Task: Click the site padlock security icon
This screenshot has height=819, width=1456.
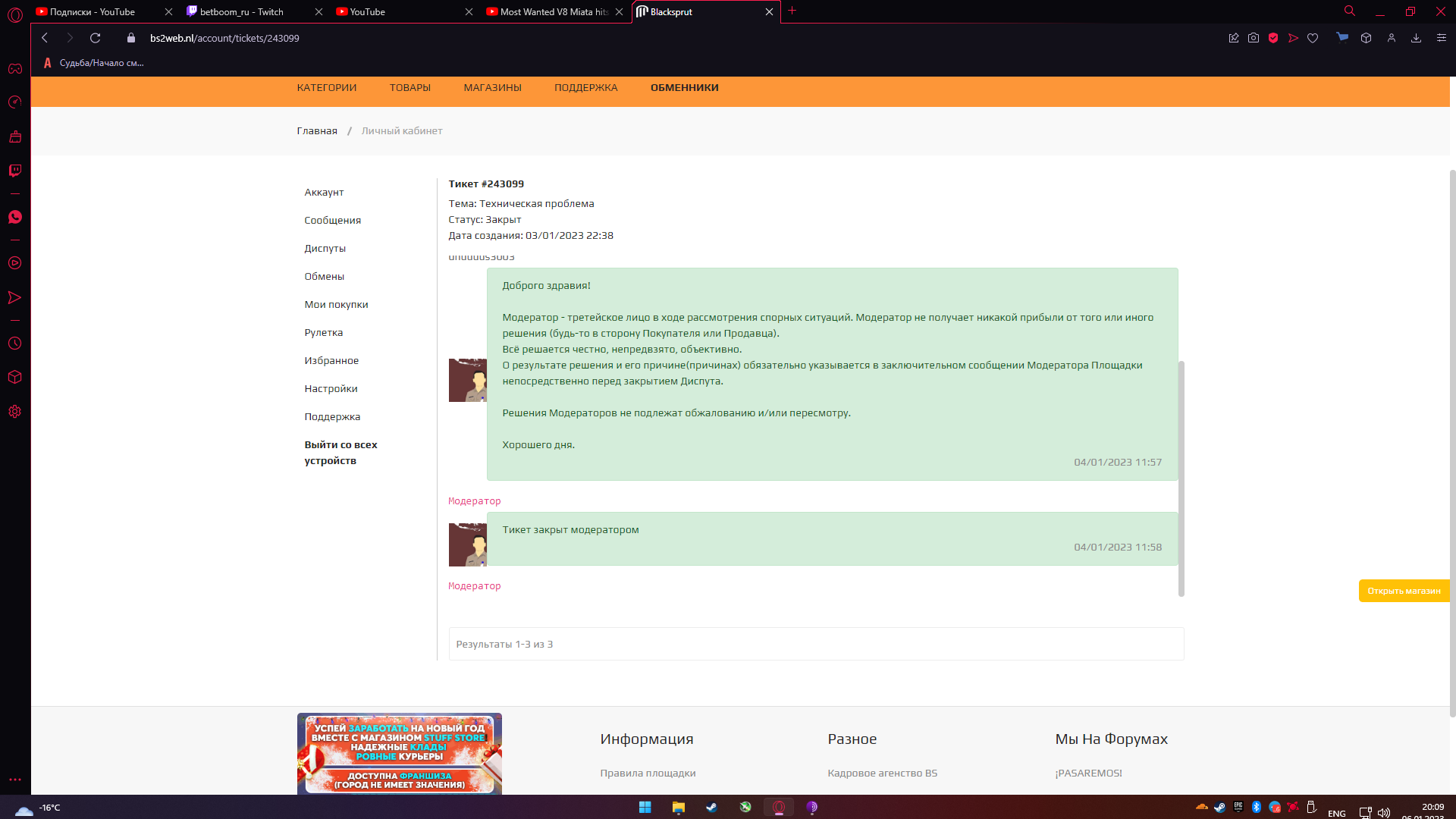Action: tap(131, 38)
